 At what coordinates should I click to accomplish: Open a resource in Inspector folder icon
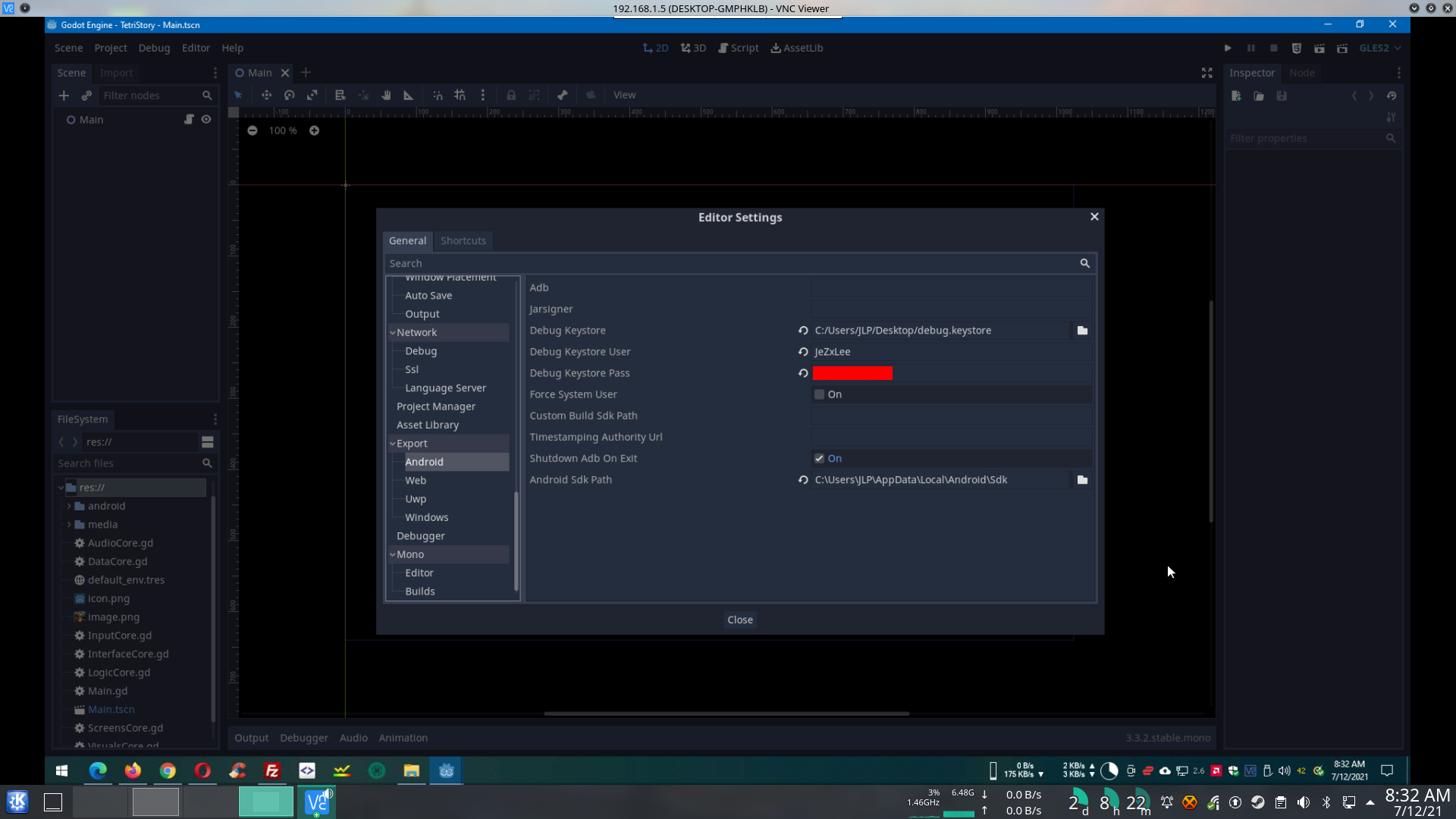click(1259, 96)
